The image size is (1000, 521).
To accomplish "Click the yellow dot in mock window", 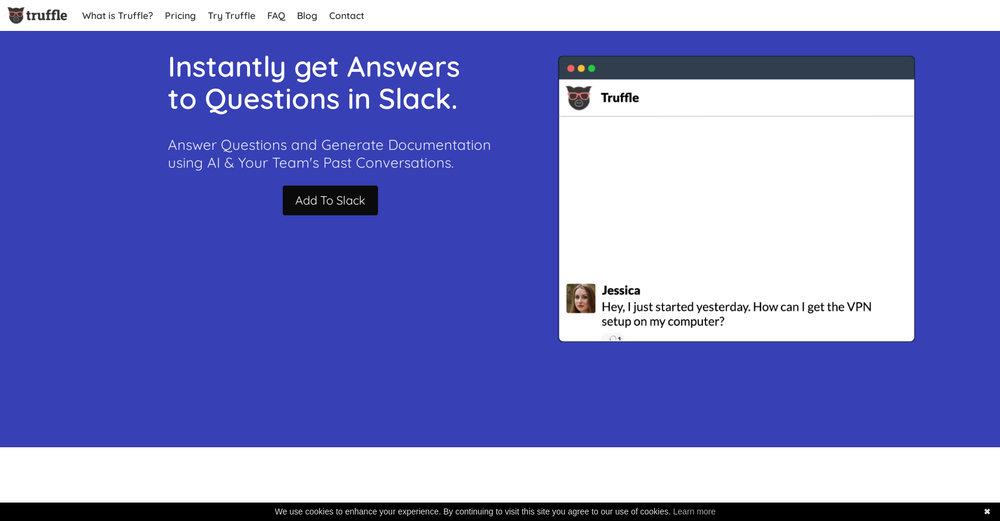I will point(581,68).
